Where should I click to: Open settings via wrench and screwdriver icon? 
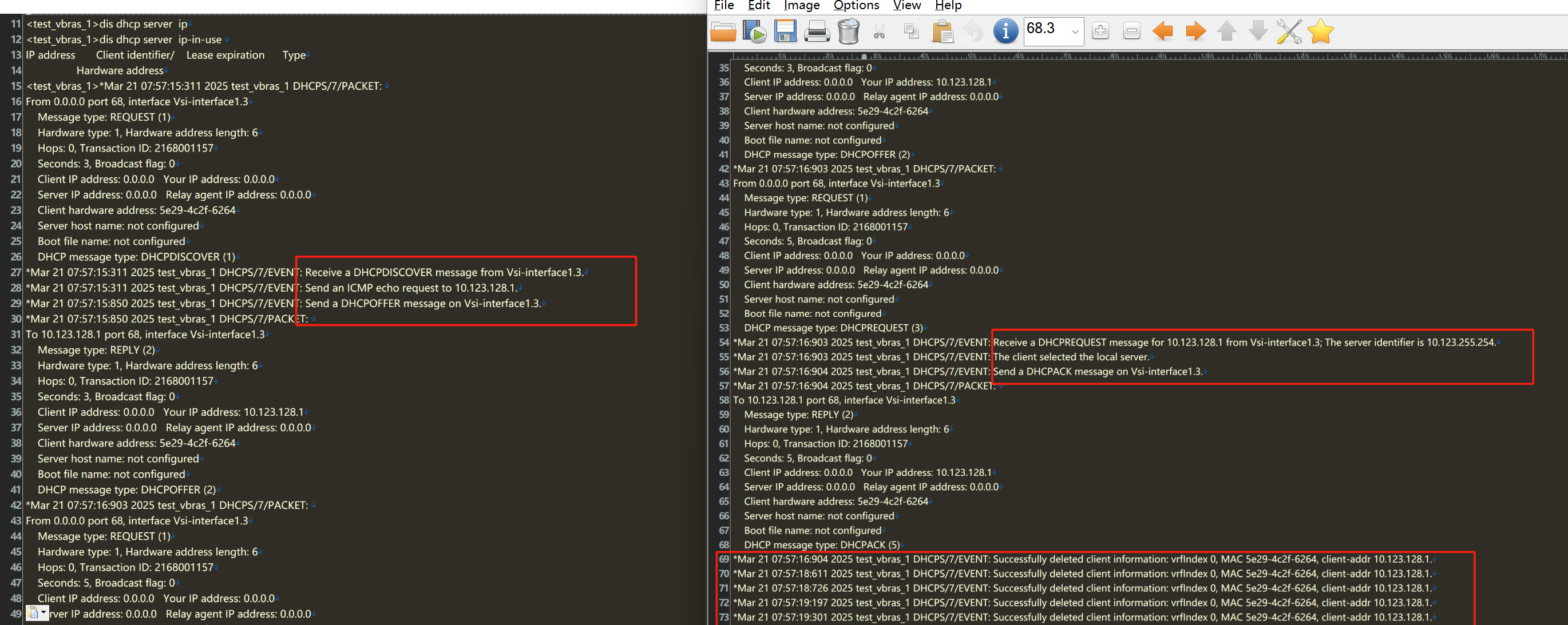[x=1289, y=31]
